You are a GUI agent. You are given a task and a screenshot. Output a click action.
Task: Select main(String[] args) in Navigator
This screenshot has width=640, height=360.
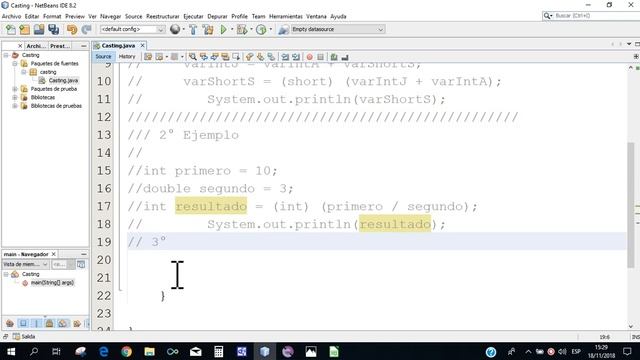tap(52, 282)
